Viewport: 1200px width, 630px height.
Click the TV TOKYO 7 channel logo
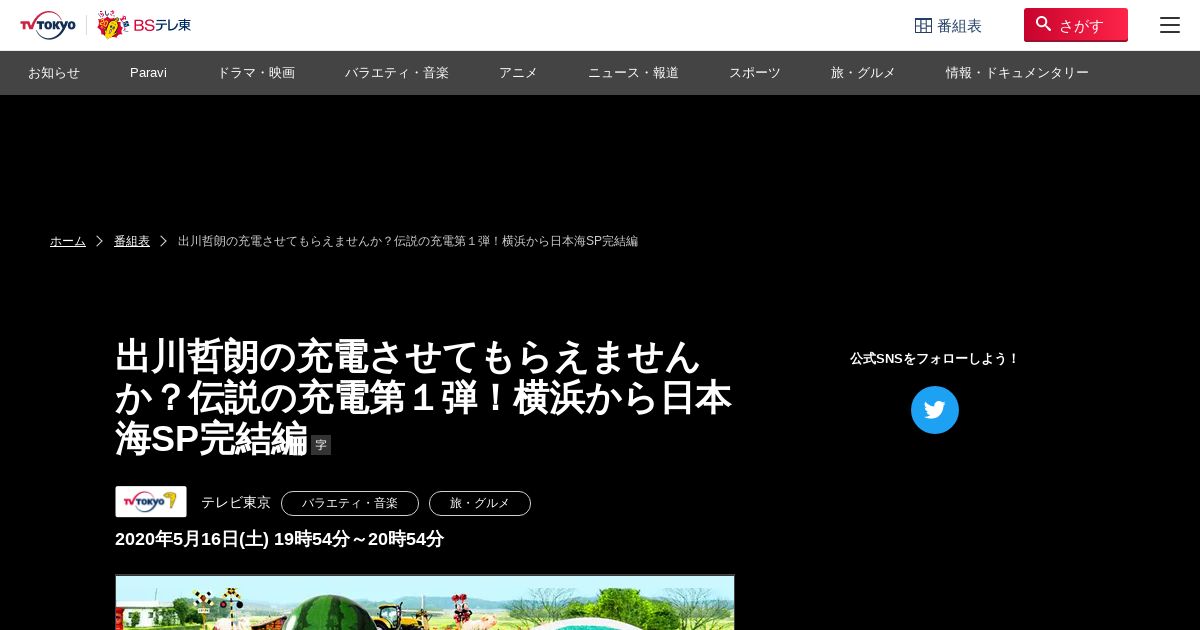(x=151, y=502)
